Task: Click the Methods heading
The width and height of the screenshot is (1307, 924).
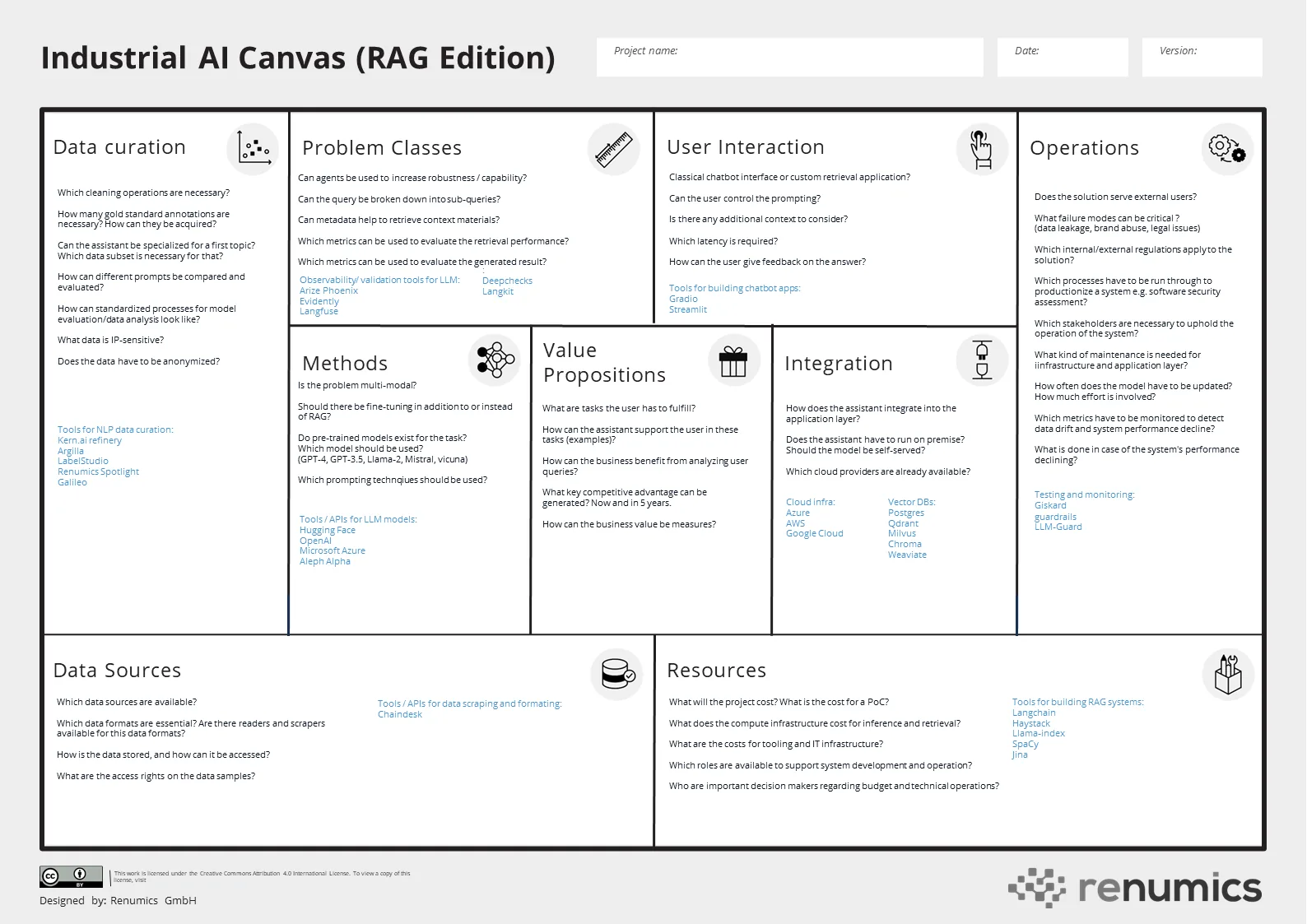Action: click(345, 364)
